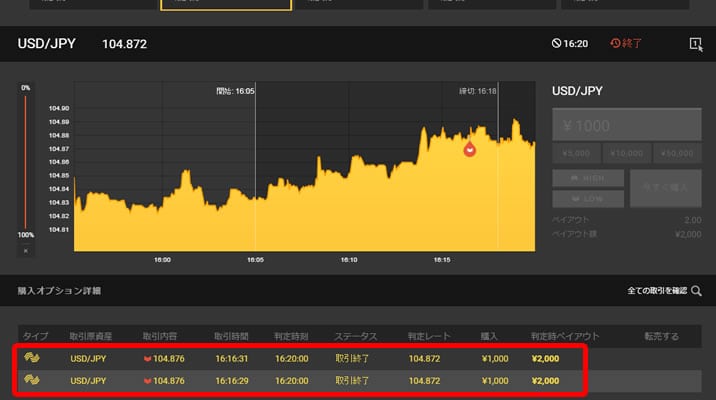
Task: Open 全ての取引を確認 link
Action: pos(657,291)
